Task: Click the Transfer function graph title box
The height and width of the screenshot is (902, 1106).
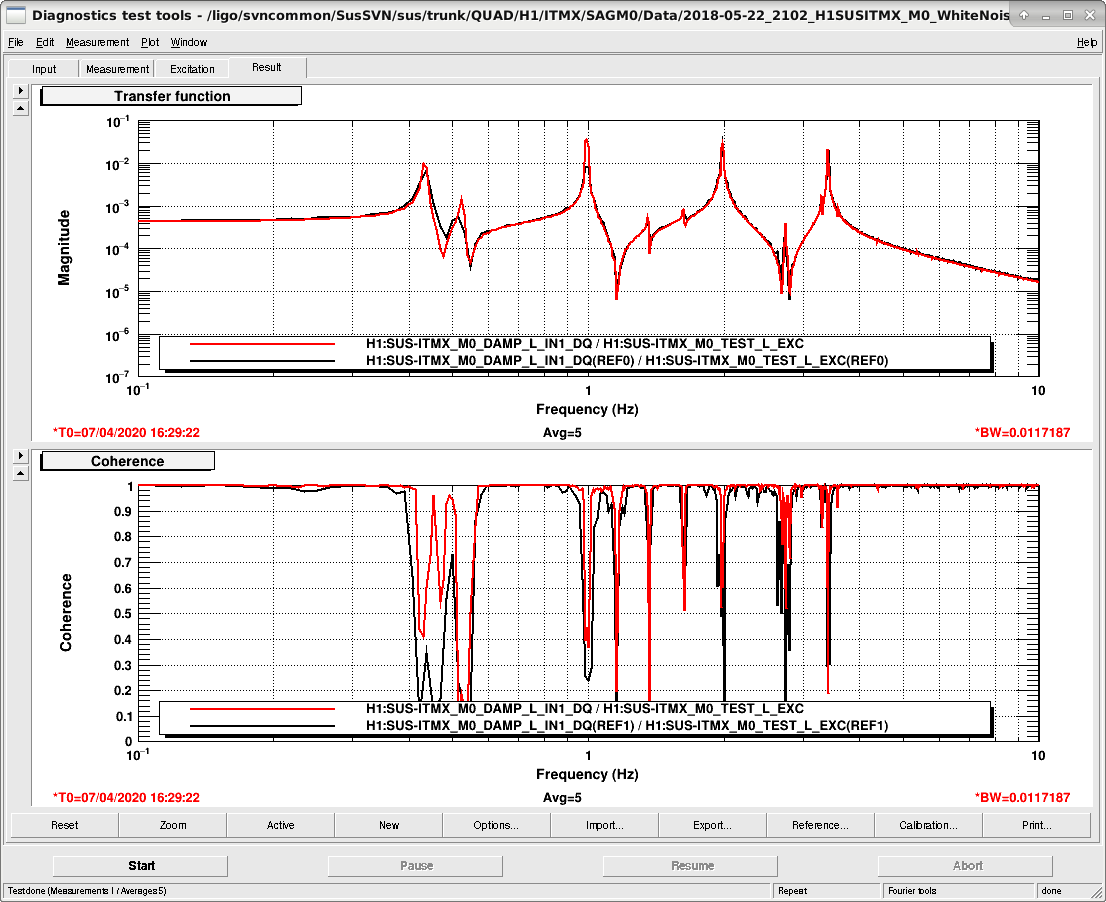Action: pyautogui.click(x=171, y=96)
